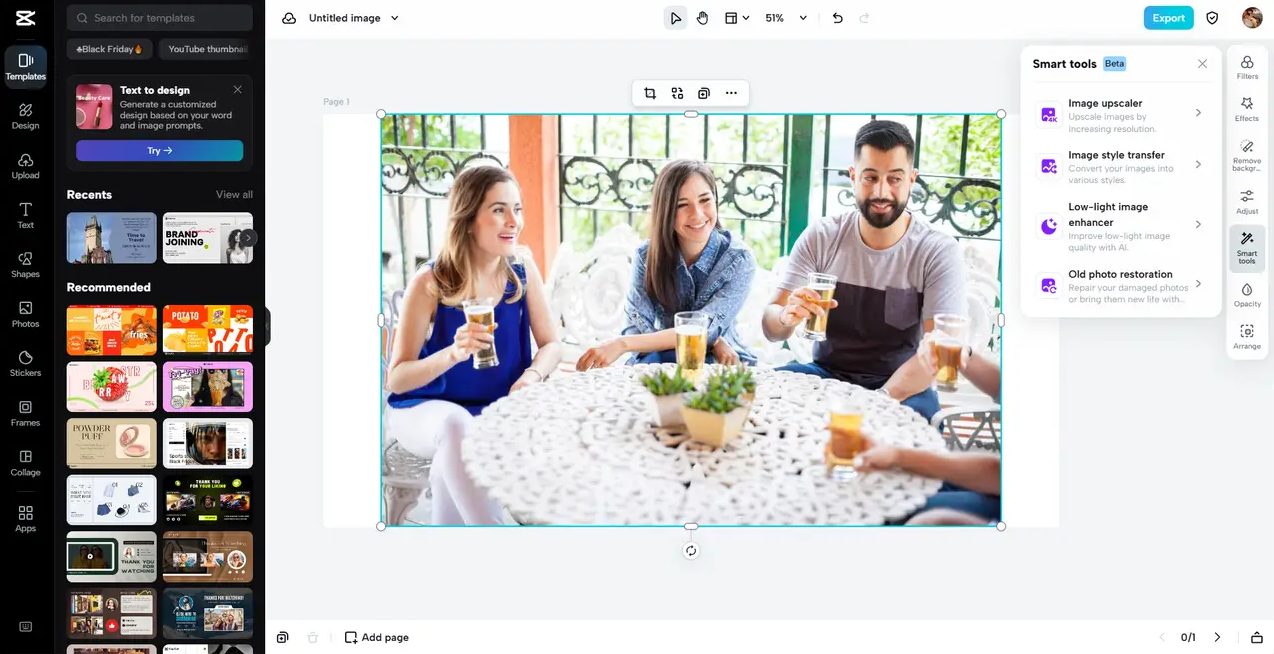The height and width of the screenshot is (654, 1274).
Task: Select the hand pan tool
Action: click(x=703, y=18)
